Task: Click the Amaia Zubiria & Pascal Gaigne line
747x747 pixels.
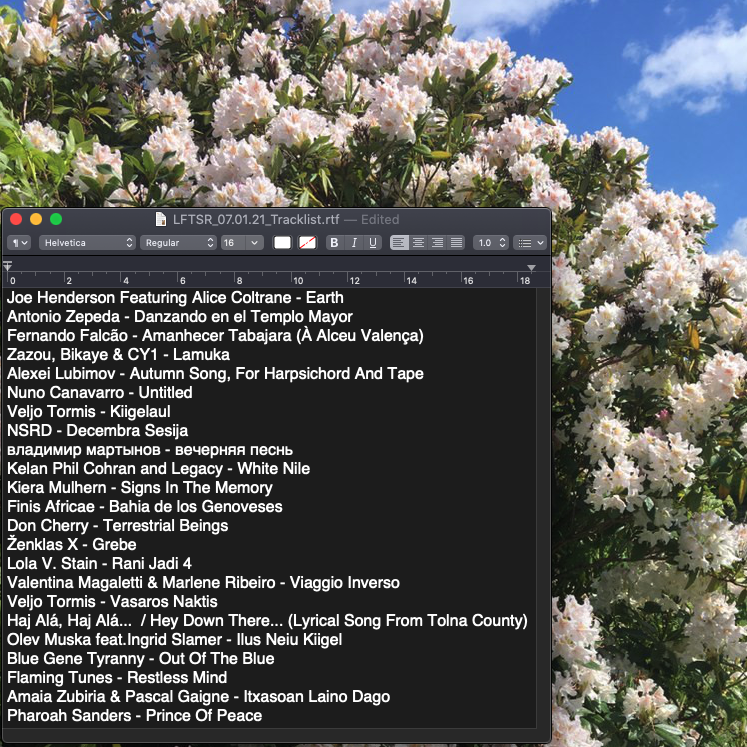Action: 199,697
